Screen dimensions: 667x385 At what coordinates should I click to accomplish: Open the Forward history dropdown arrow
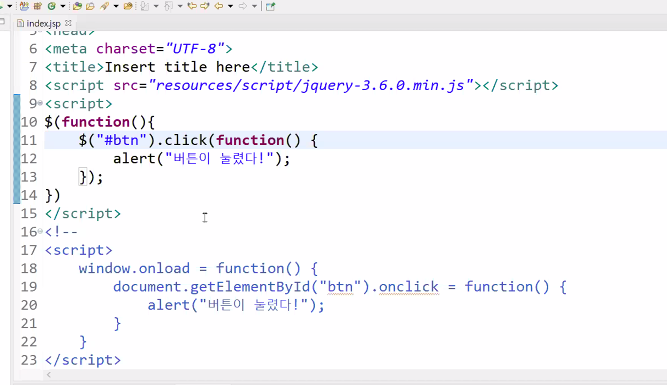254,6
